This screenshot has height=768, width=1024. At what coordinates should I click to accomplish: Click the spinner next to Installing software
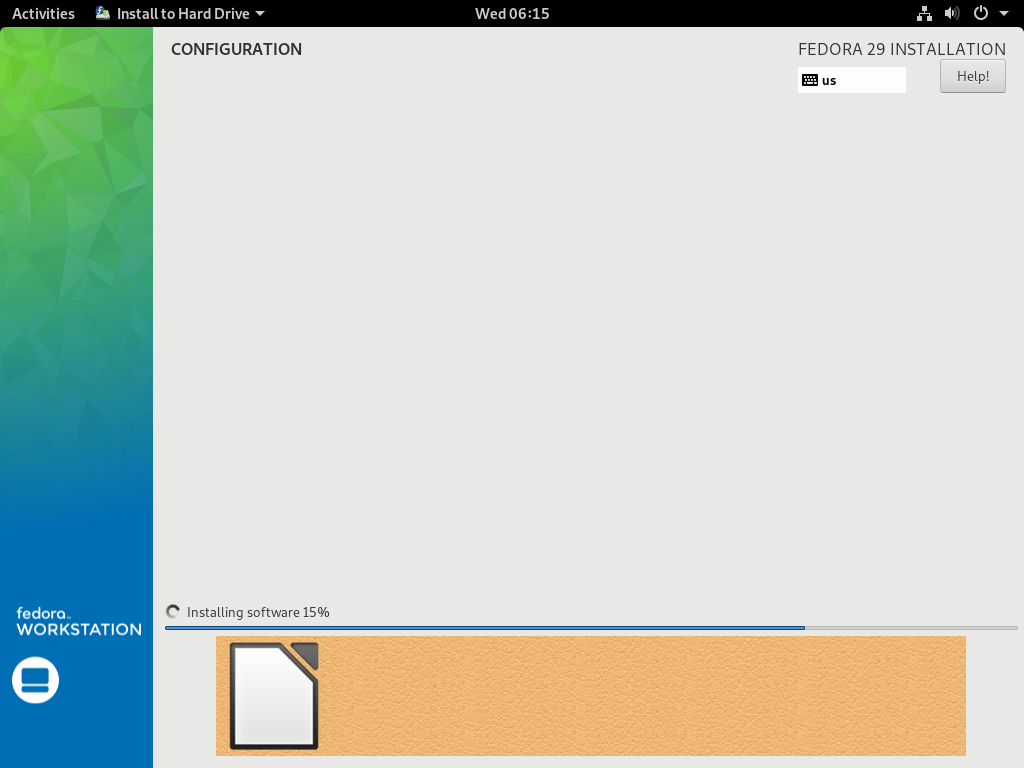173,612
